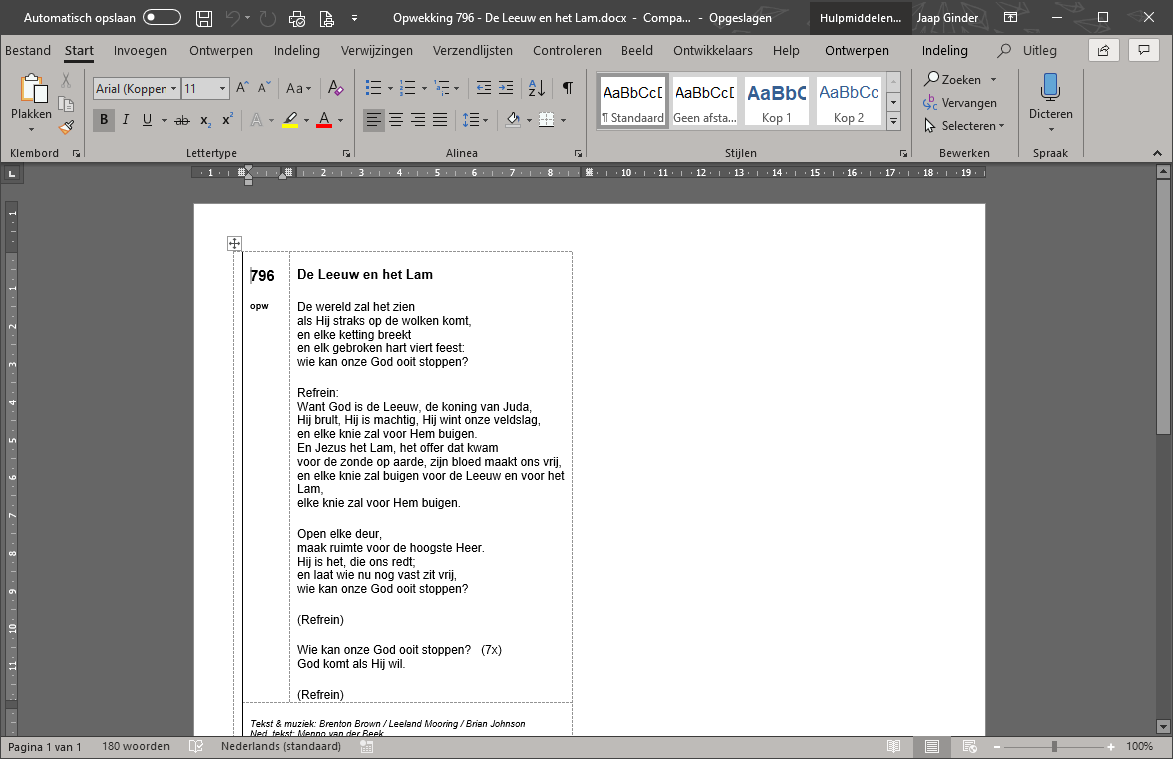Sort the text alphabetically with the A-Z icon

(537, 88)
